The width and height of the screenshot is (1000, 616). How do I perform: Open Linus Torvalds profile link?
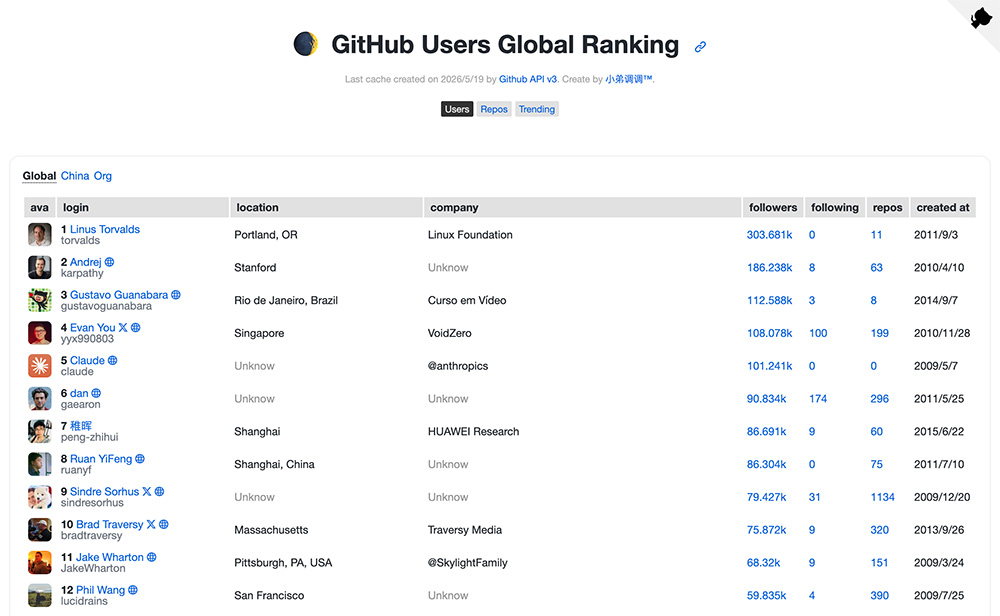pyautogui.click(x=105, y=229)
